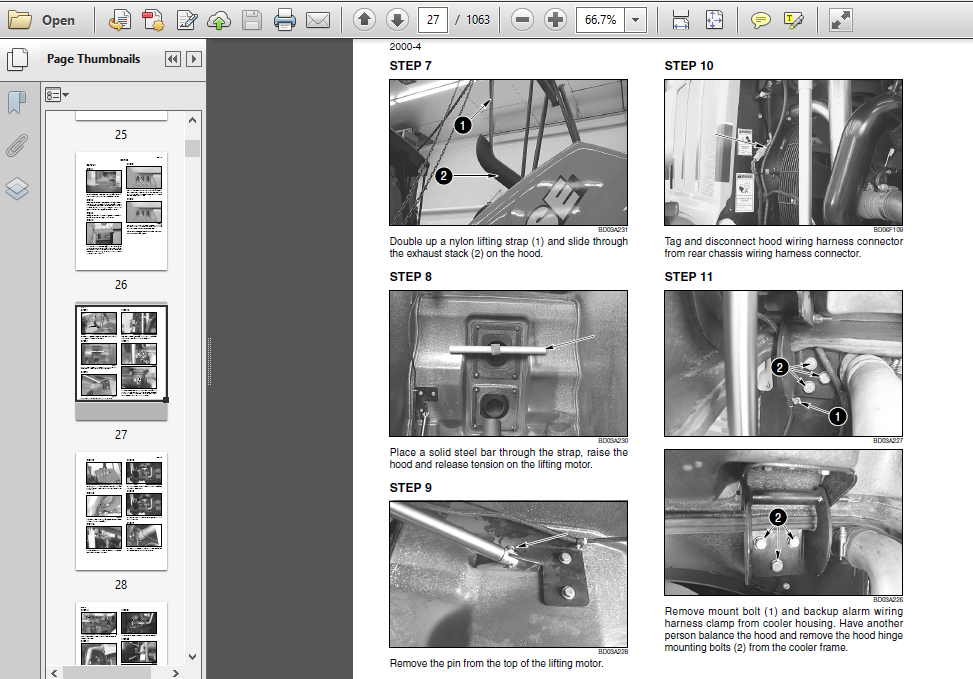The image size is (973, 679).
Task: Click the page header text 2000-4
Action: (405, 47)
